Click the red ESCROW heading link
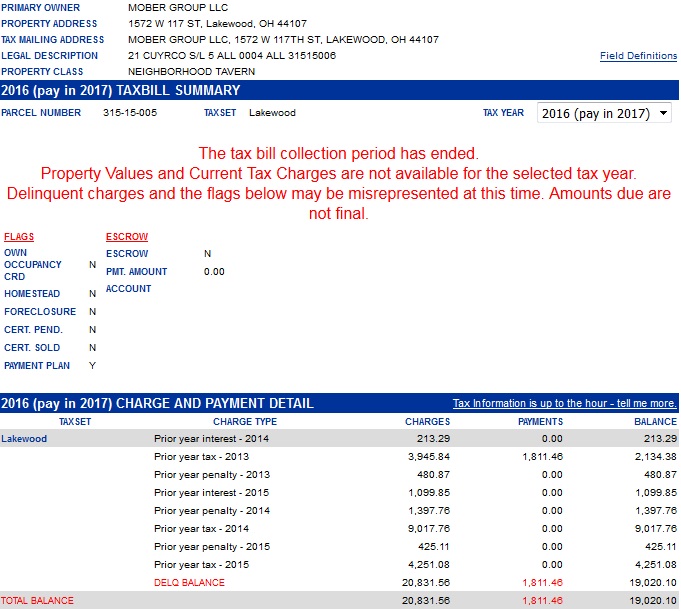 pyautogui.click(x=127, y=237)
